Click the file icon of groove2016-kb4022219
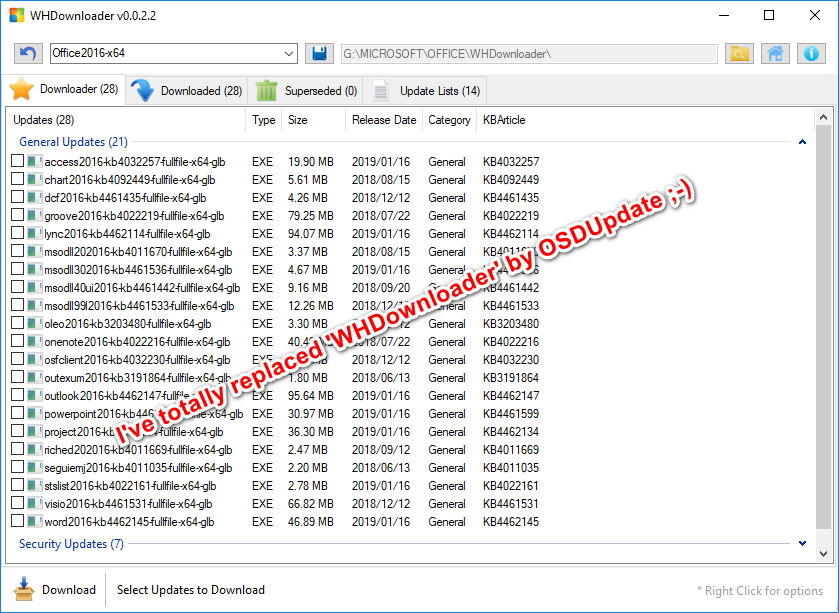839x613 pixels. pos(35,215)
